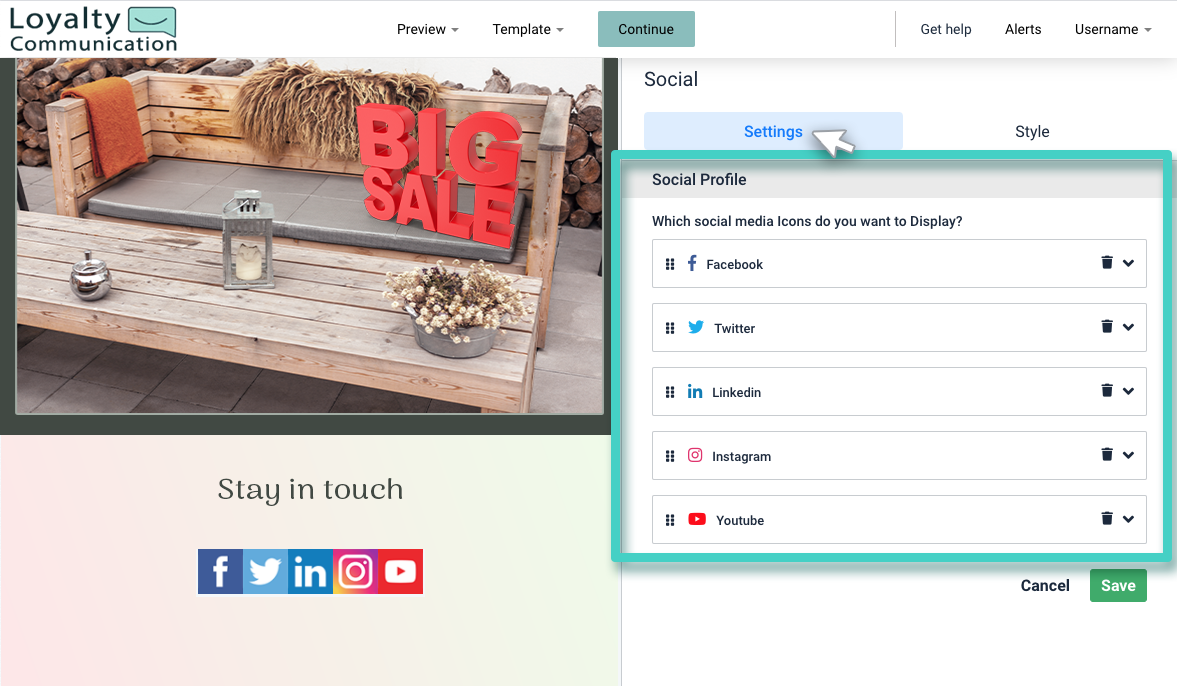The width and height of the screenshot is (1177, 686).
Task: Select the Settings tab
Action: coord(773,131)
